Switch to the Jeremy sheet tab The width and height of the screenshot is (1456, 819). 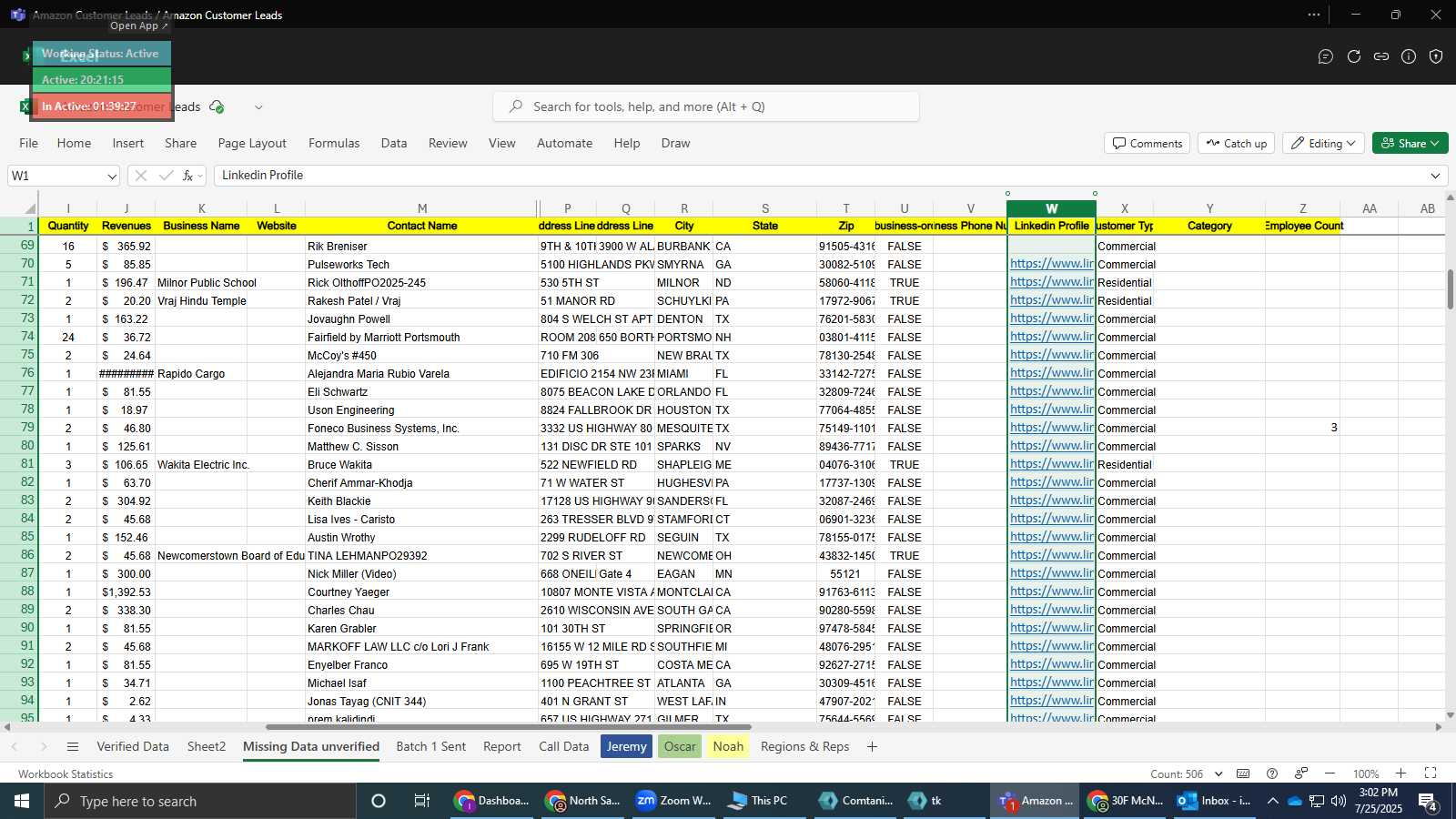[x=627, y=746]
